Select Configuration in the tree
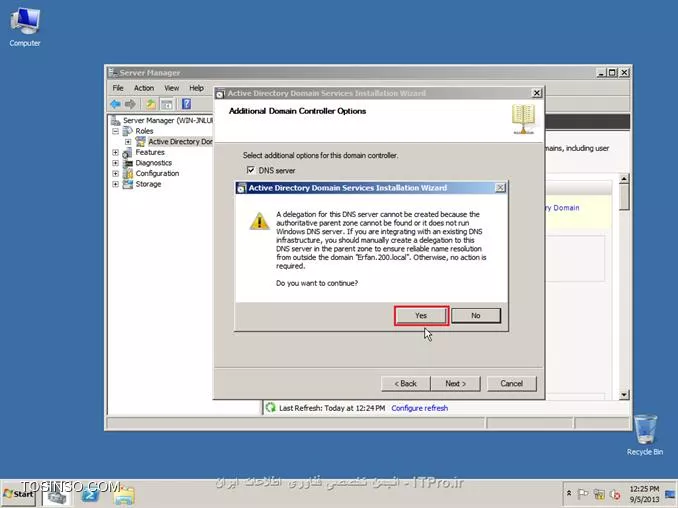 [157, 173]
